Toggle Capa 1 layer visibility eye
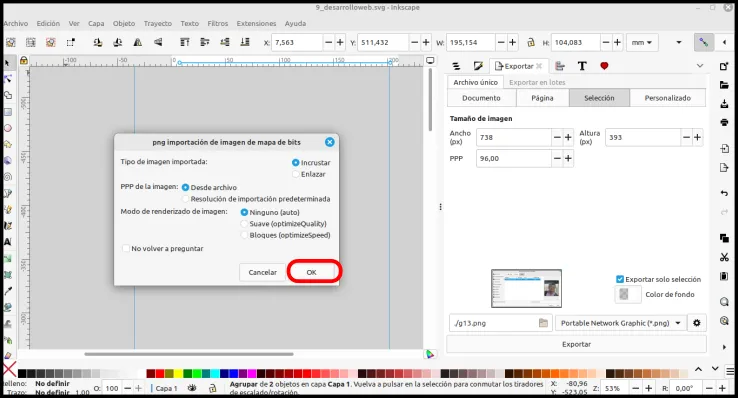Screen dimensions: 738x398 coord(192,388)
